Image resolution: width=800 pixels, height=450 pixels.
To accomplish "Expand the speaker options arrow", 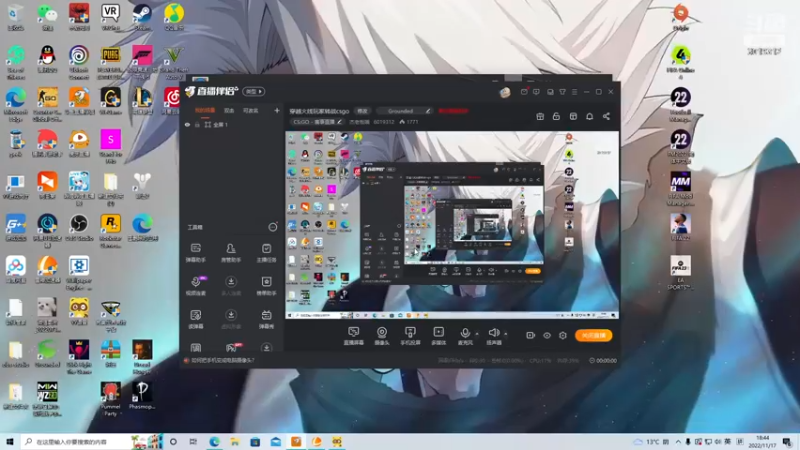I will [506, 334].
